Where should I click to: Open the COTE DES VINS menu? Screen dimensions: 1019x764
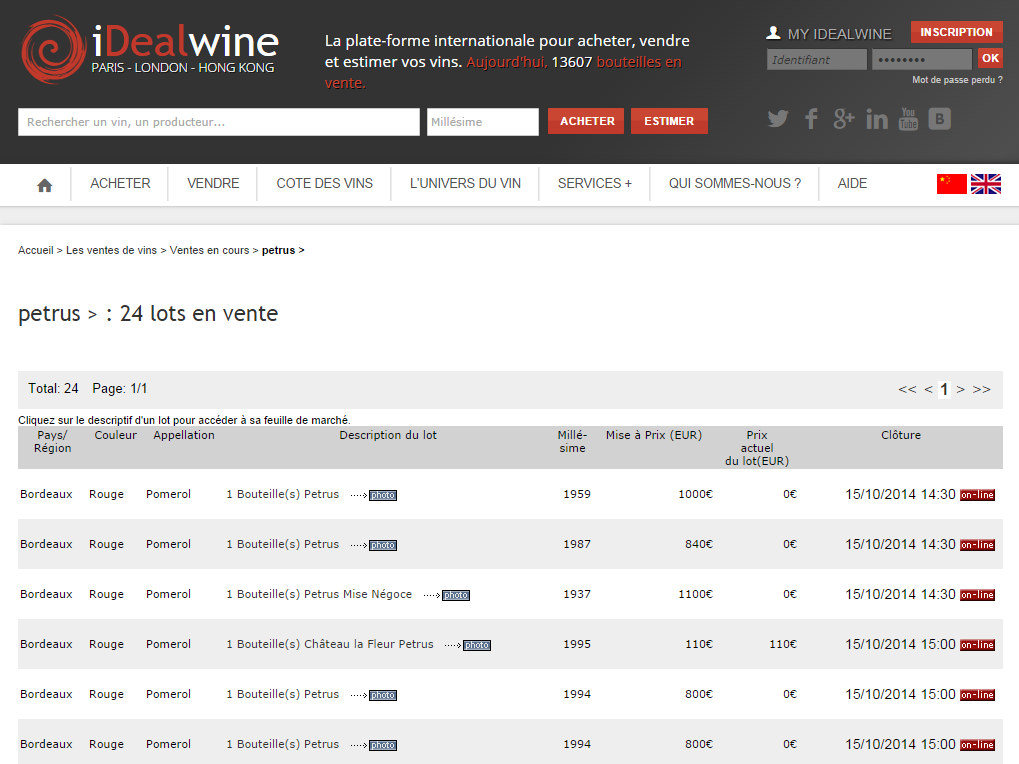[x=324, y=184]
